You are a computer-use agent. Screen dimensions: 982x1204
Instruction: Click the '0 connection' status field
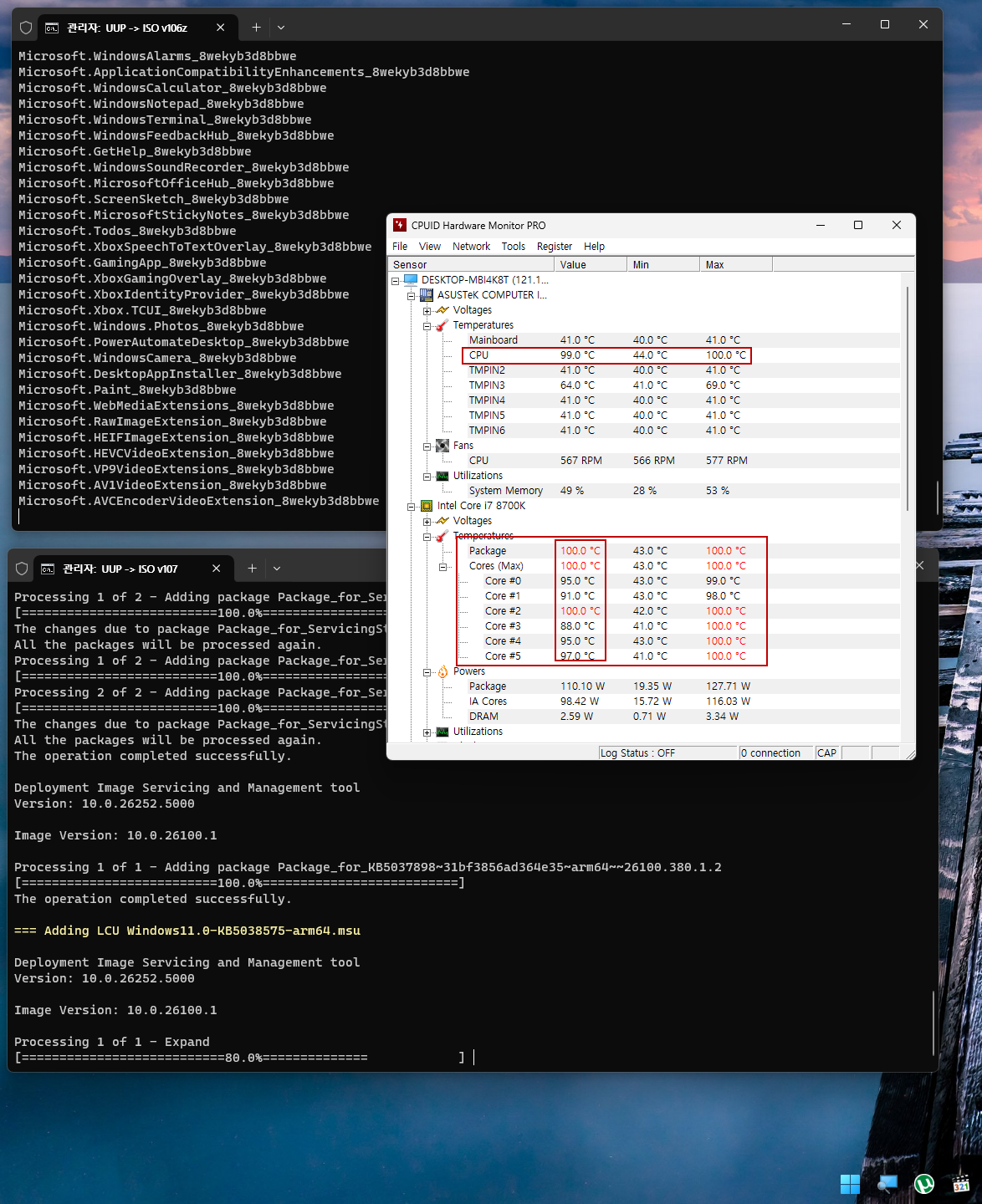tap(776, 752)
